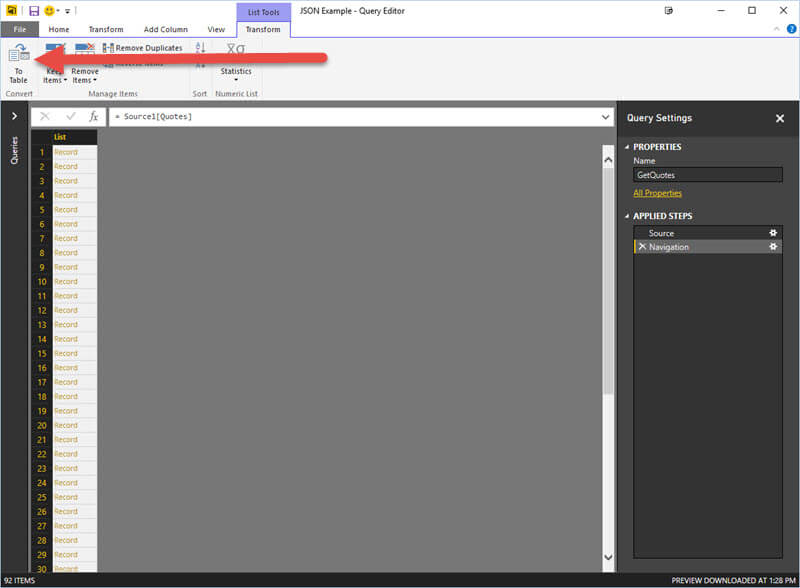Expand the Queries pane chevron
Image resolution: width=800 pixels, height=588 pixels.
coord(14,117)
